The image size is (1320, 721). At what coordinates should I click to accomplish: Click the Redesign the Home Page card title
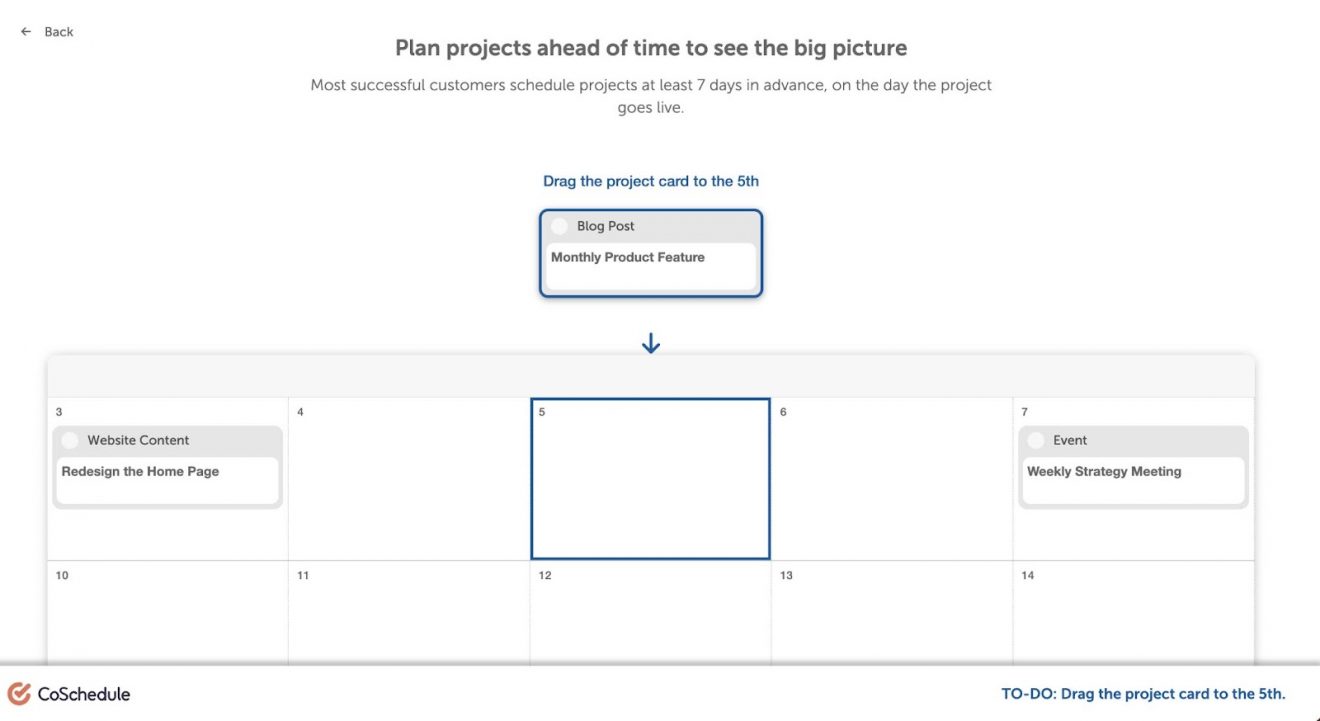coord(141,471)
